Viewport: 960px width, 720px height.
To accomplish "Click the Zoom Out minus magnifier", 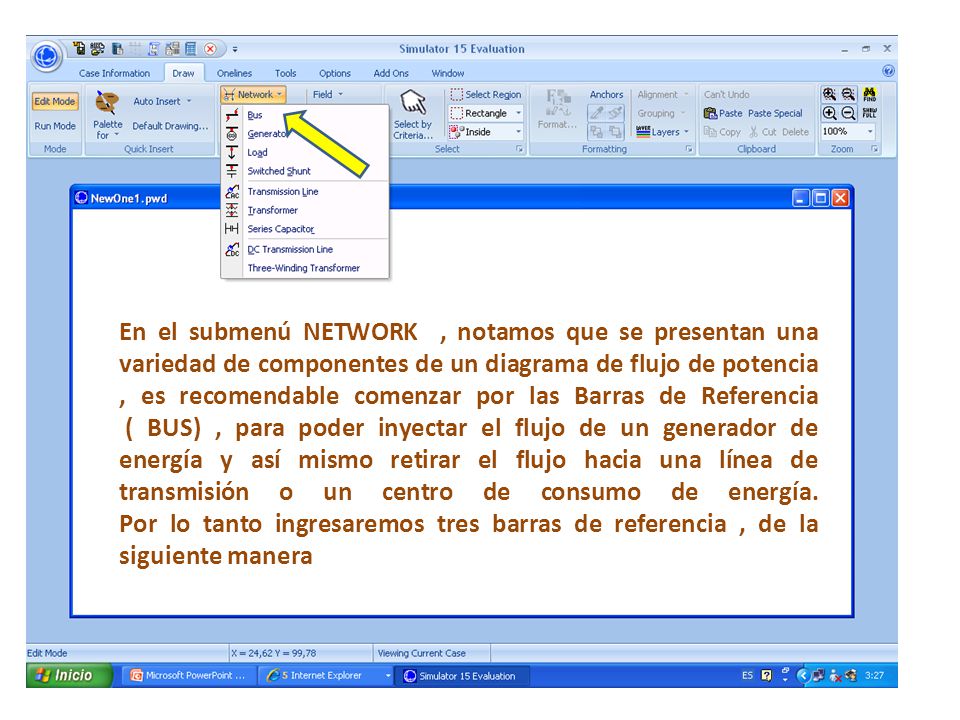I will pos(848,113).
